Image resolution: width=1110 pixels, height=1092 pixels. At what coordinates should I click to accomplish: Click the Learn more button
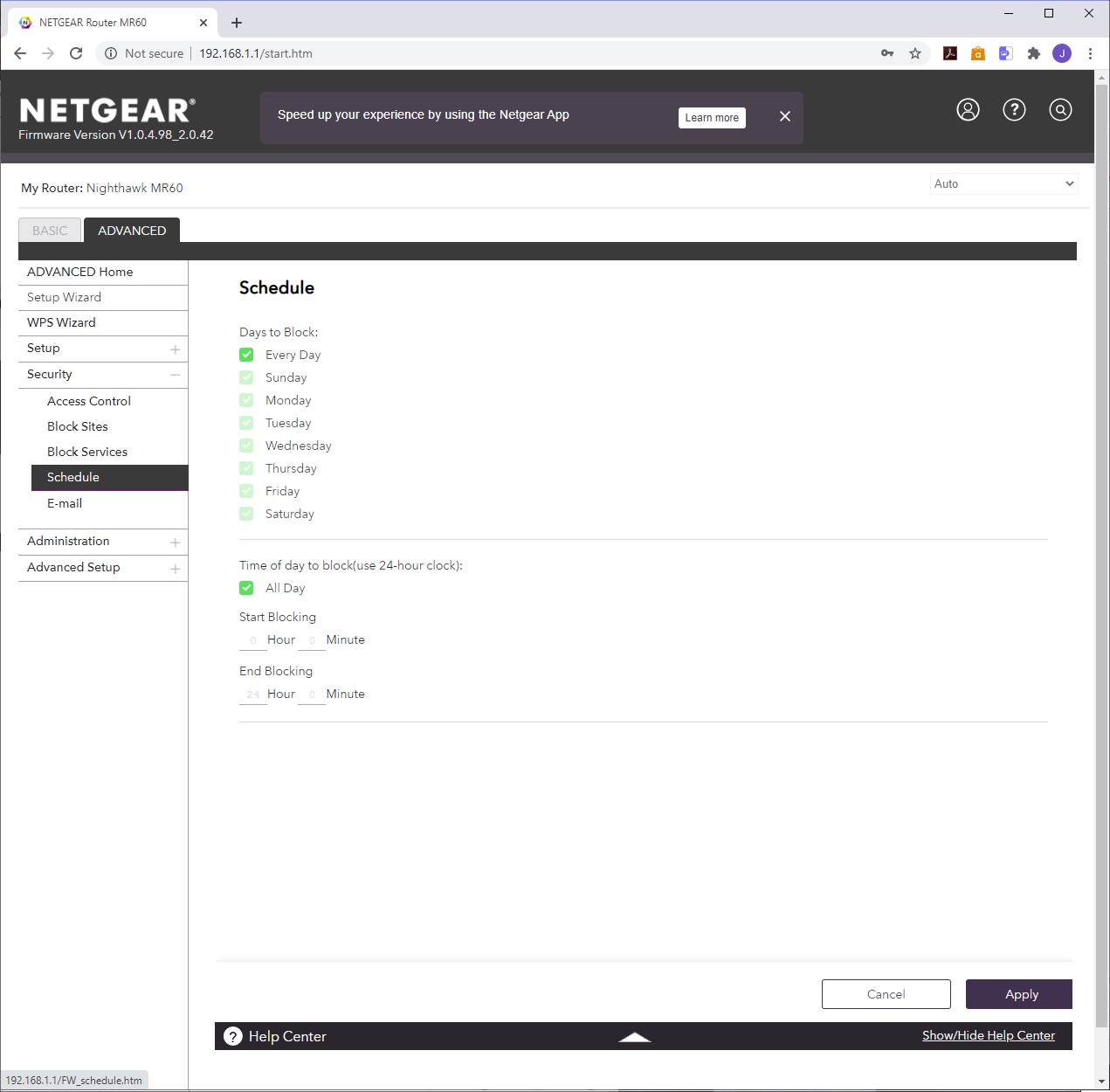tap(712, 118)
